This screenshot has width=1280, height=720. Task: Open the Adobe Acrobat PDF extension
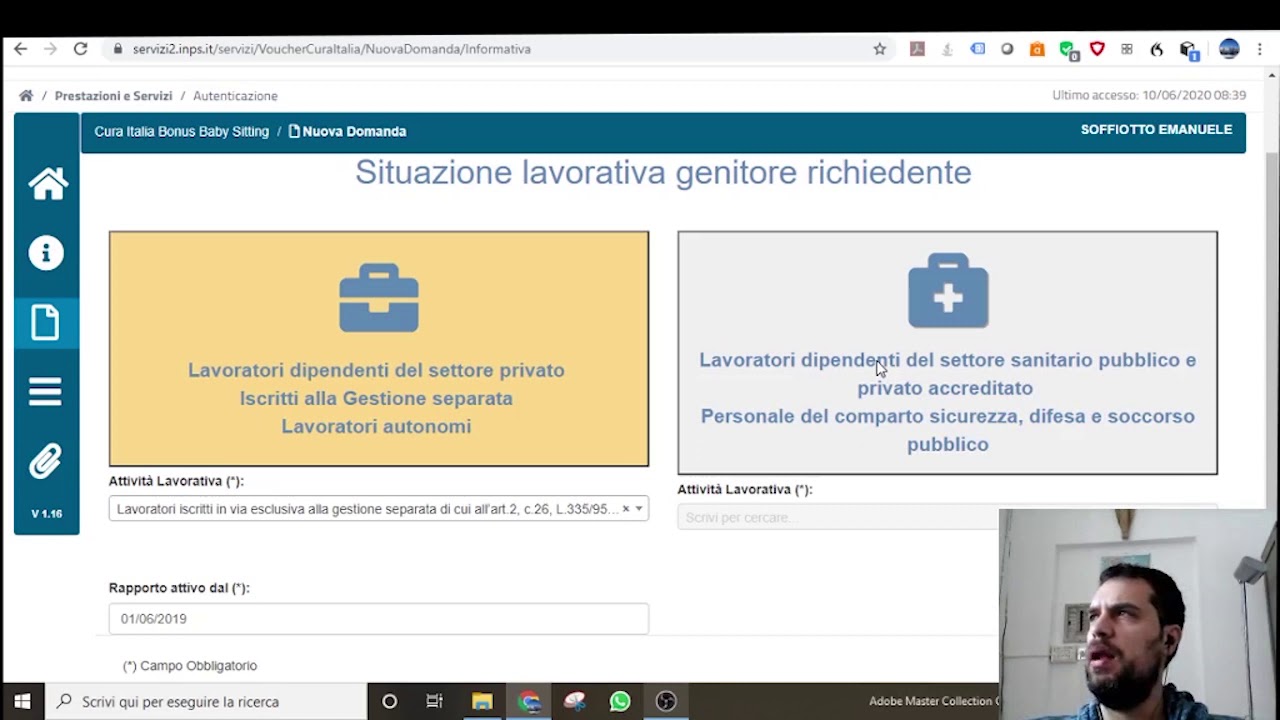pyautogui.click(x=917, y=49)
